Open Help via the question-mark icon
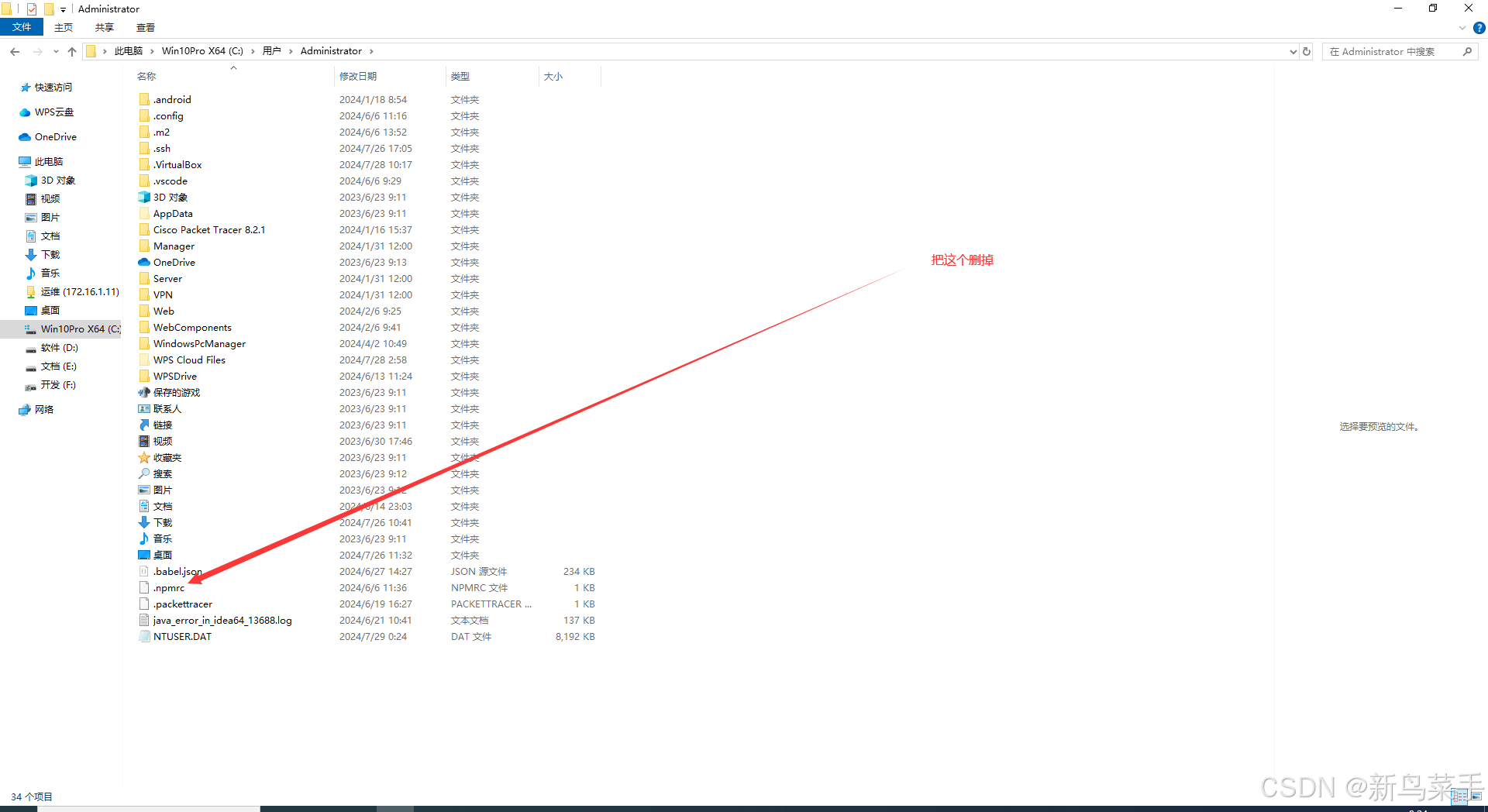1488x812 pixels. click(x=1479, y=27)
